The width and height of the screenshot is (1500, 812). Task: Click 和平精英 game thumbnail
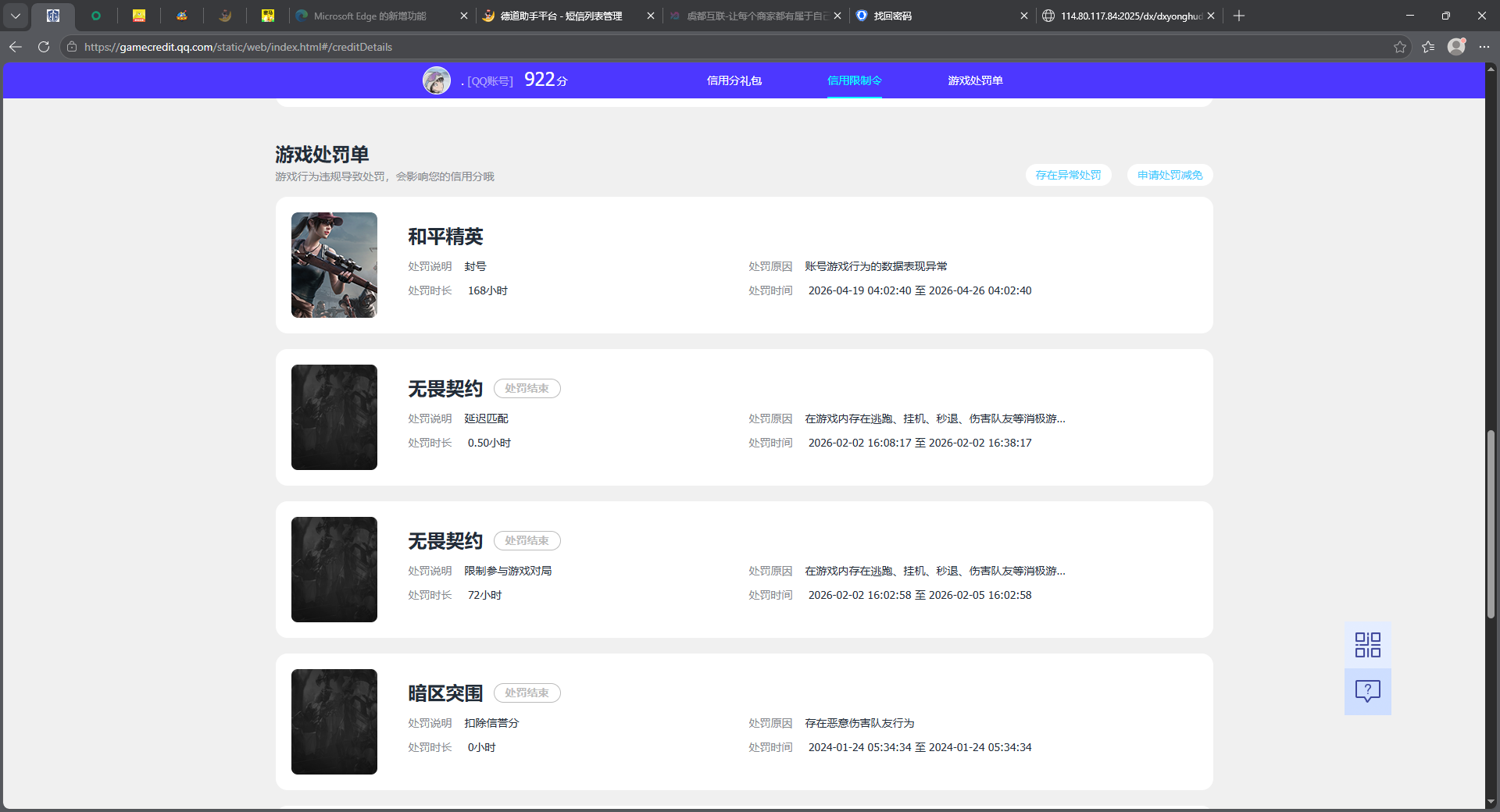[x=334, y=265]
